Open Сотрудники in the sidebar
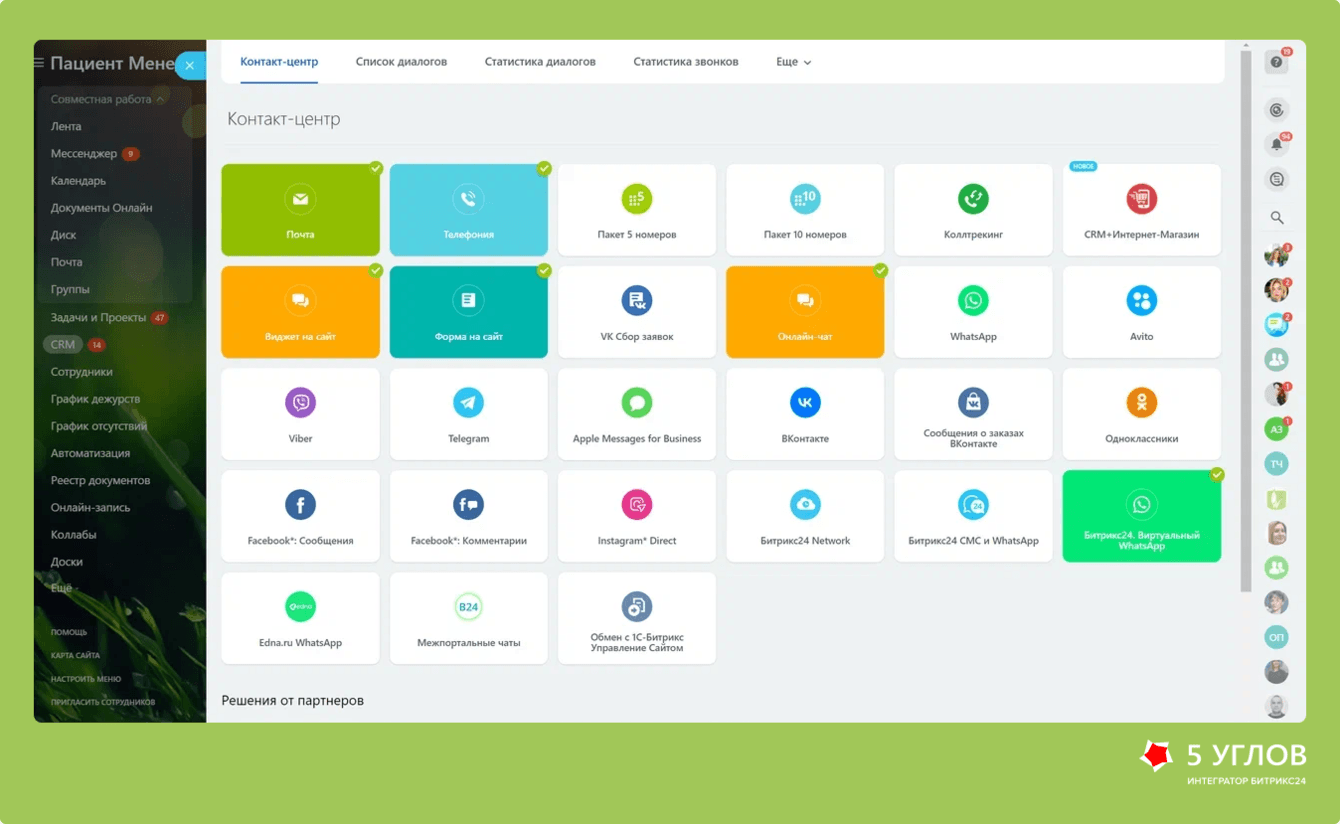1340x824 pixels. coord(82,372)
